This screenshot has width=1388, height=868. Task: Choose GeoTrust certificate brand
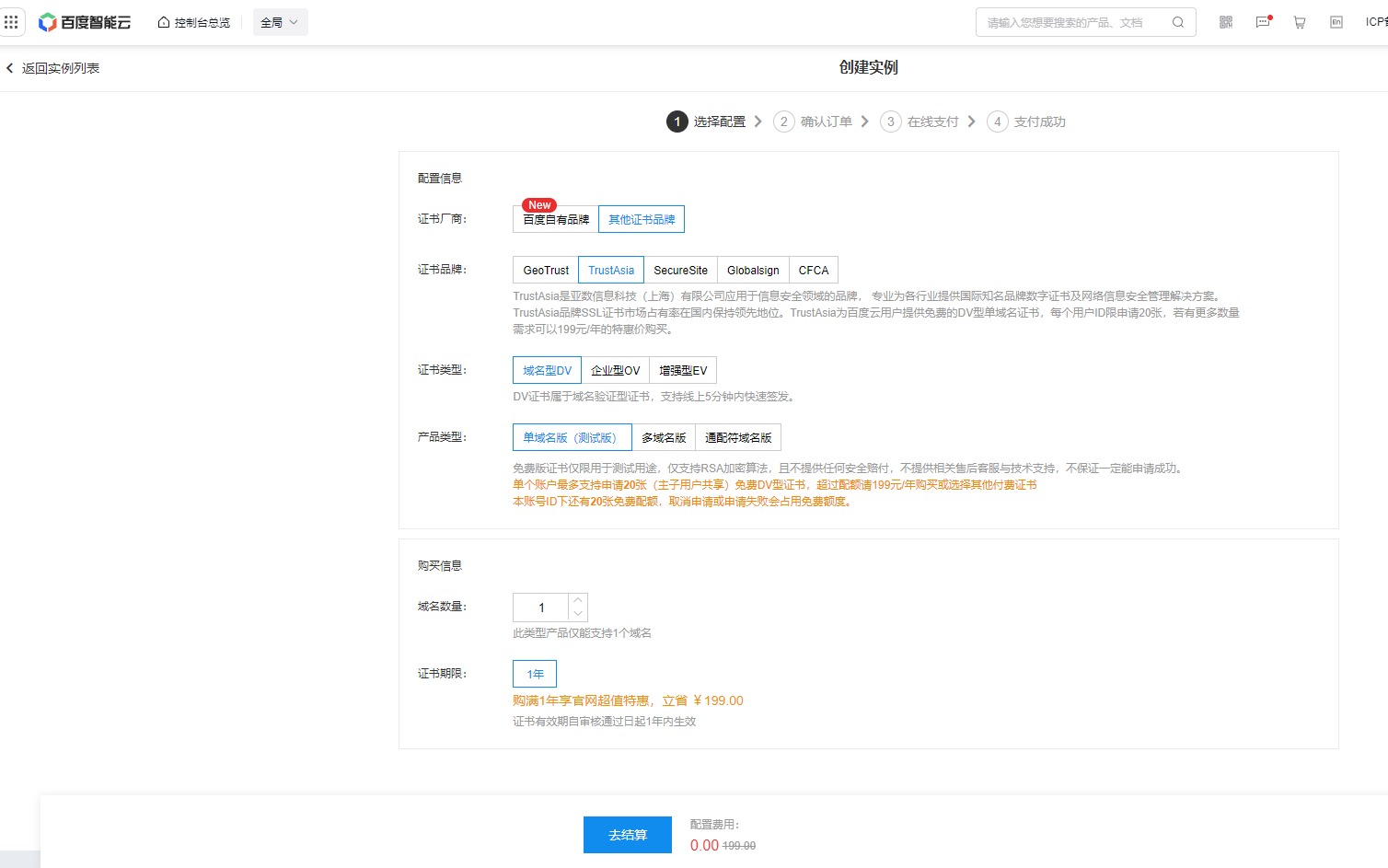[546, 270]
